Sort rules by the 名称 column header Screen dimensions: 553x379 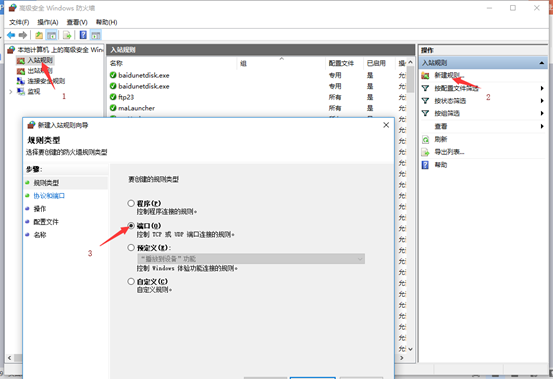172,63
